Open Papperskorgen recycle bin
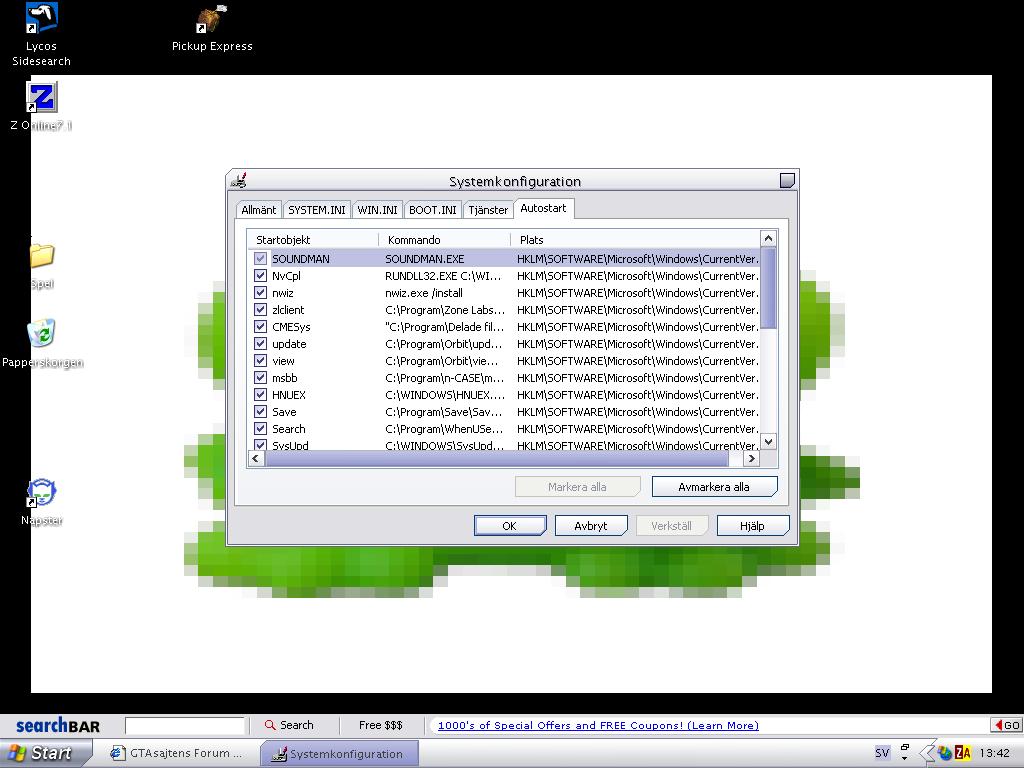 [x=42, y=344]
